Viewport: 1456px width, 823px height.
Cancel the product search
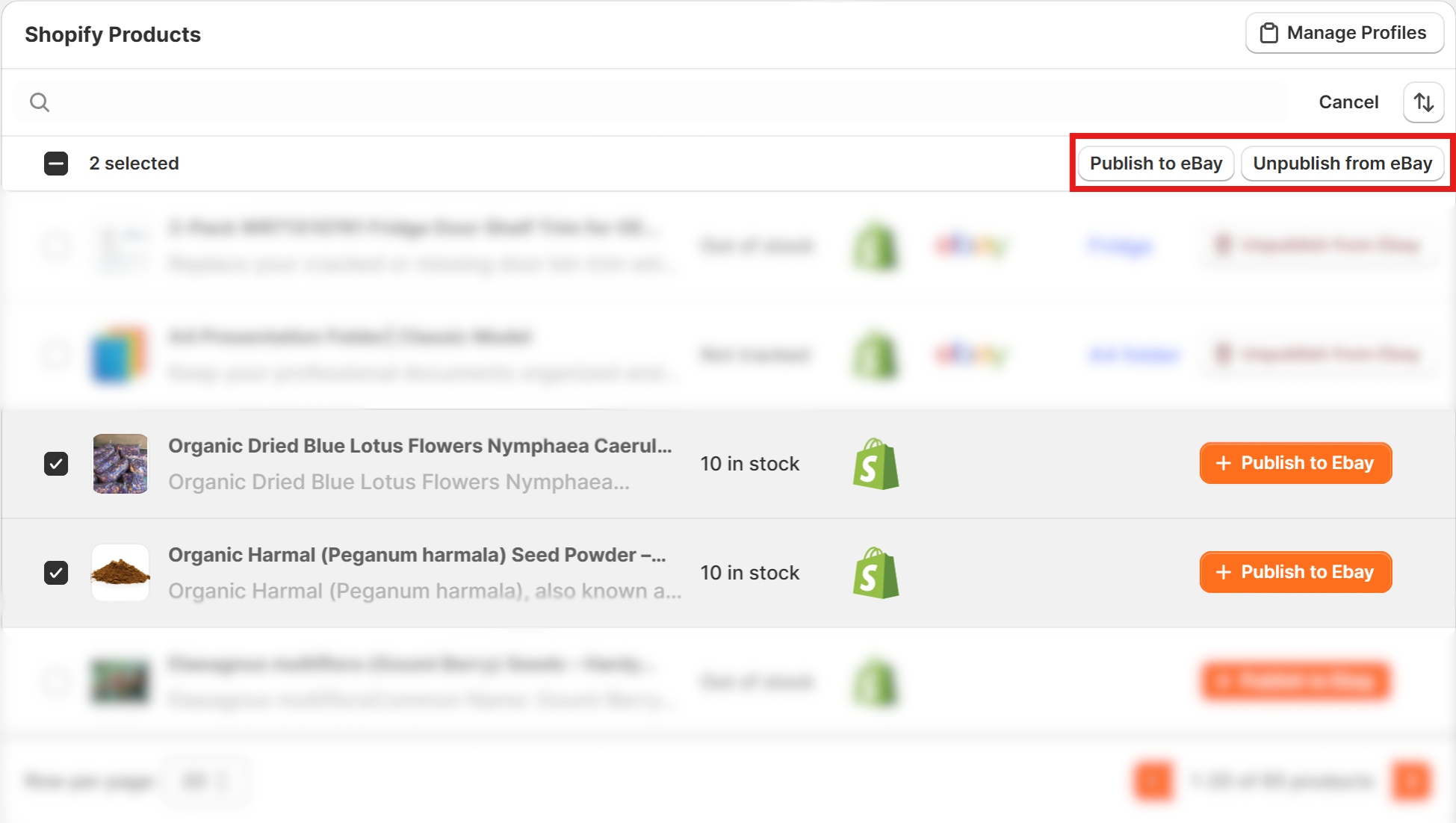point(1348,102)
